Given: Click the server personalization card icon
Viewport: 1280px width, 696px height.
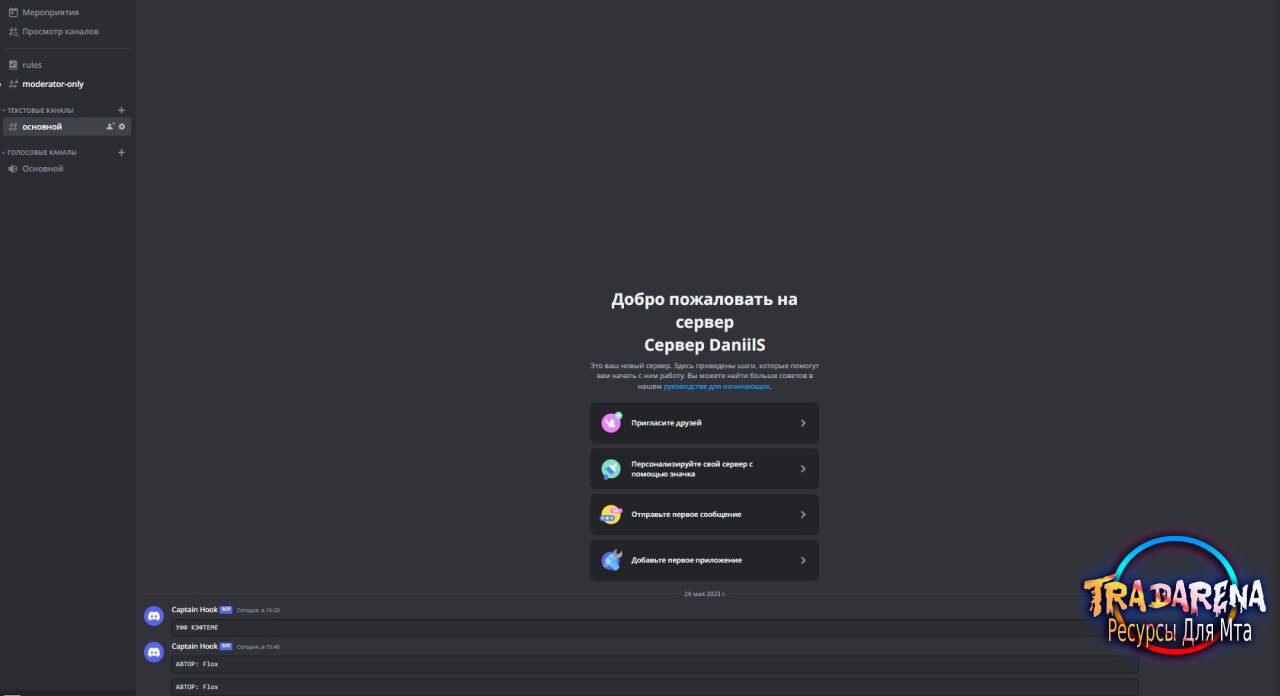Looking at the screenshot, I should (611, 469).
